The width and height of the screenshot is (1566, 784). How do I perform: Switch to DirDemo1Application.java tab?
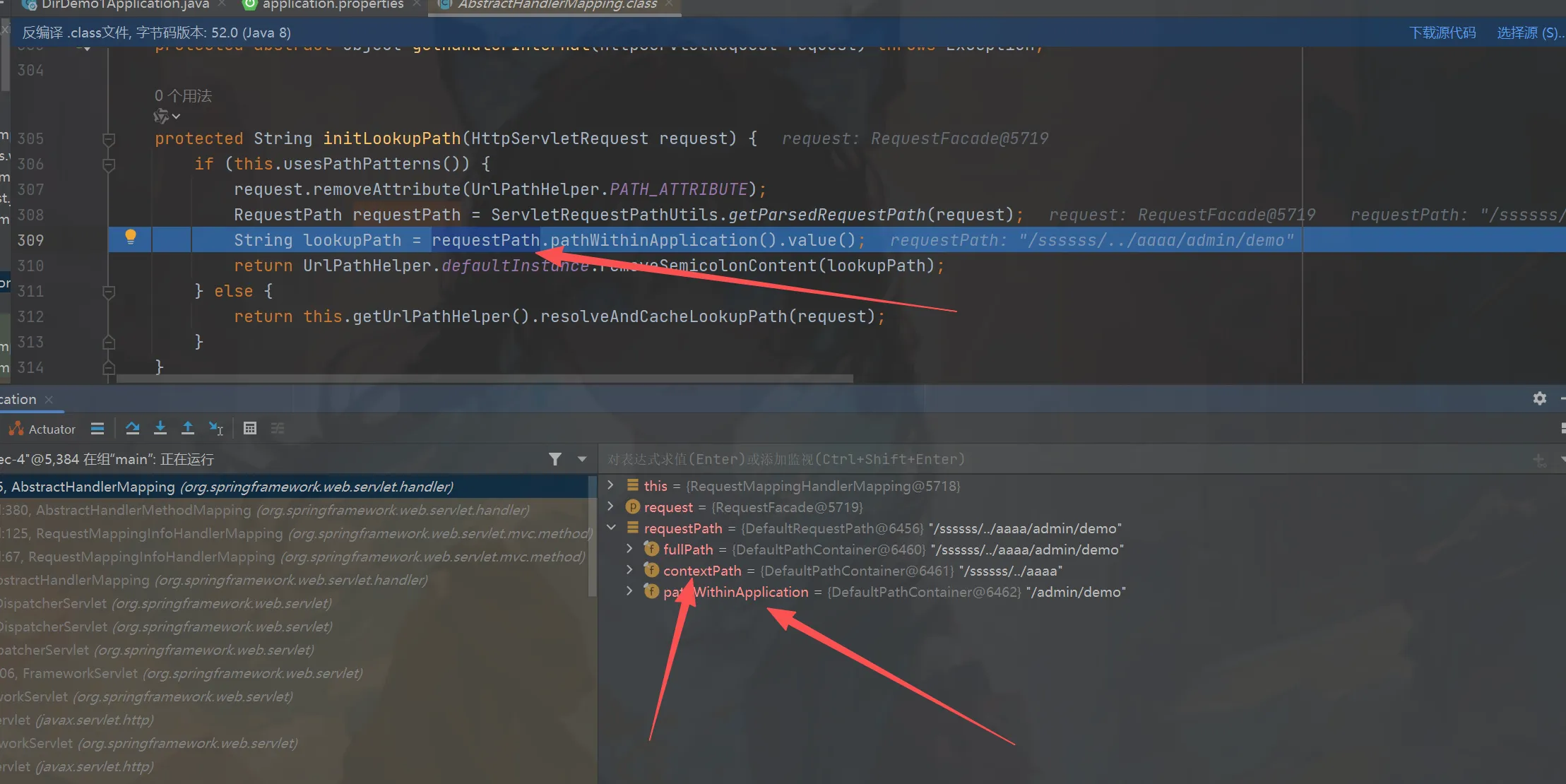click(x=125, y=5)
